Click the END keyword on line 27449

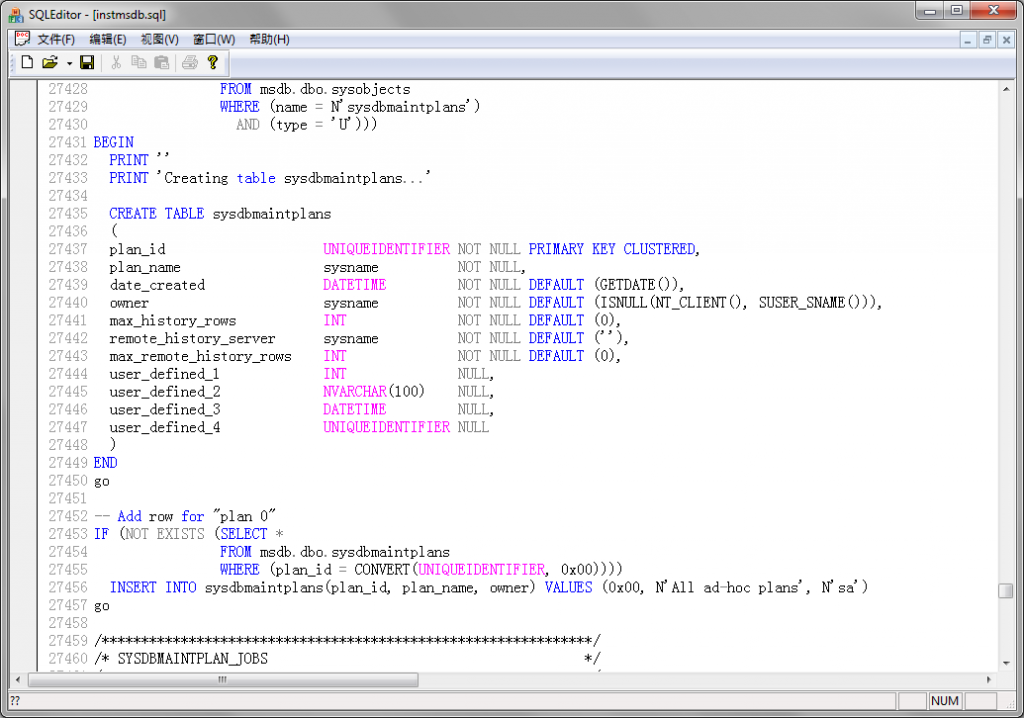(105, 463)
